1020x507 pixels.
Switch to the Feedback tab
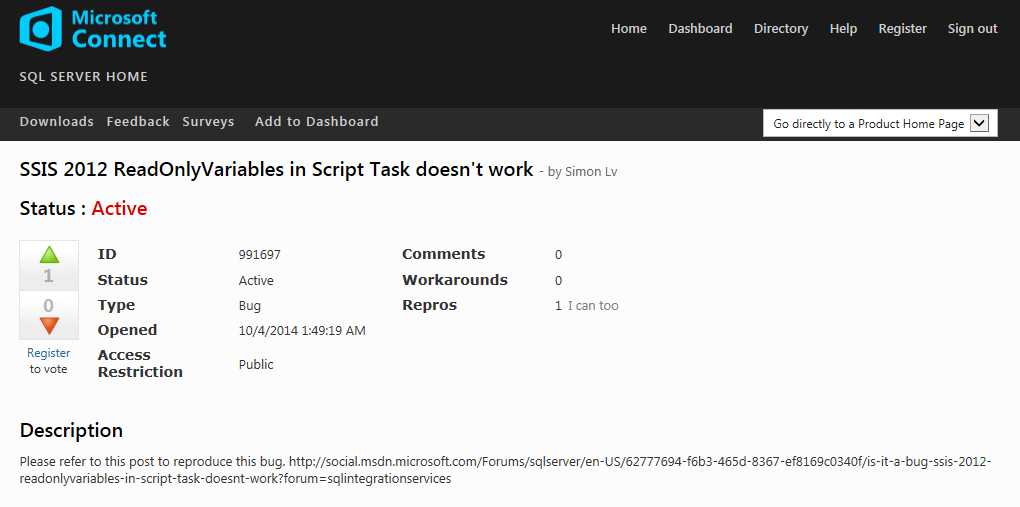click(x=138, y=122)
